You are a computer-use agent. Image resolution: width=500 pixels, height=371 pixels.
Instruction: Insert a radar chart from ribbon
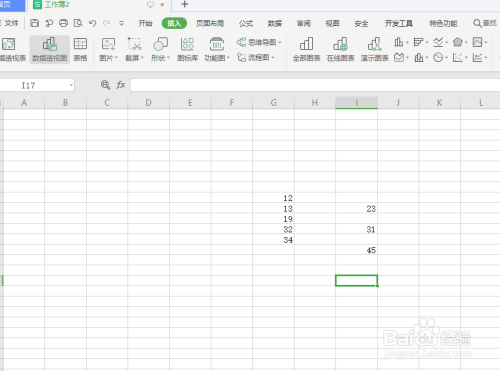coord(458,42)
